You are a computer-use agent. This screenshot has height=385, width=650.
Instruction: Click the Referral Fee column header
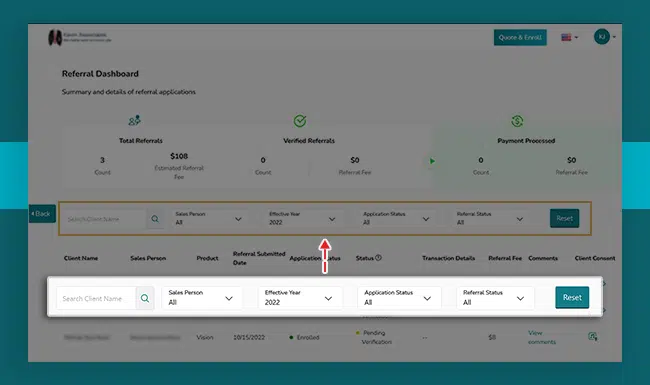pos(505,258)
